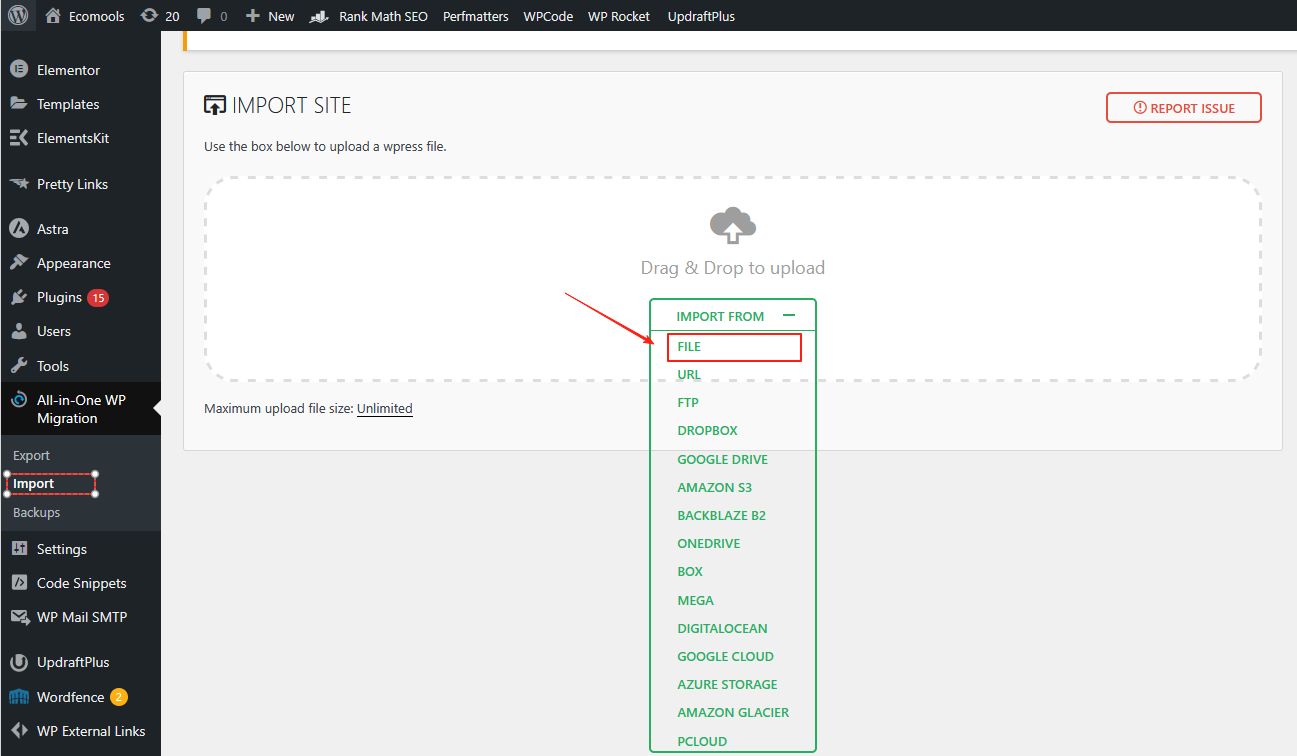Image resolution: width=1297 pixels, height=756 pixels.
Task: Click the Pretty Links star icon
Action: tap(18, 184)
